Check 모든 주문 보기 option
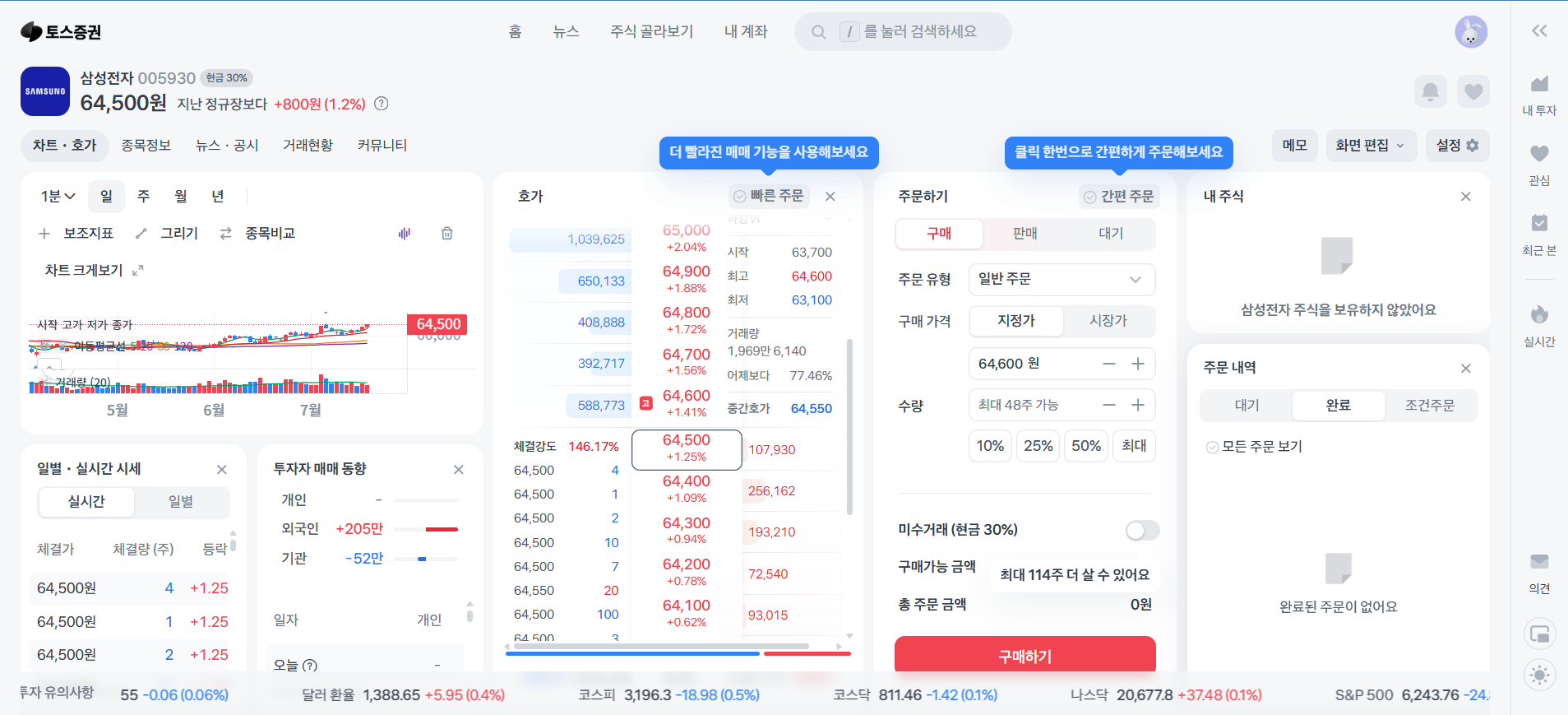 pyautogui.click(x=1254, y=447)
